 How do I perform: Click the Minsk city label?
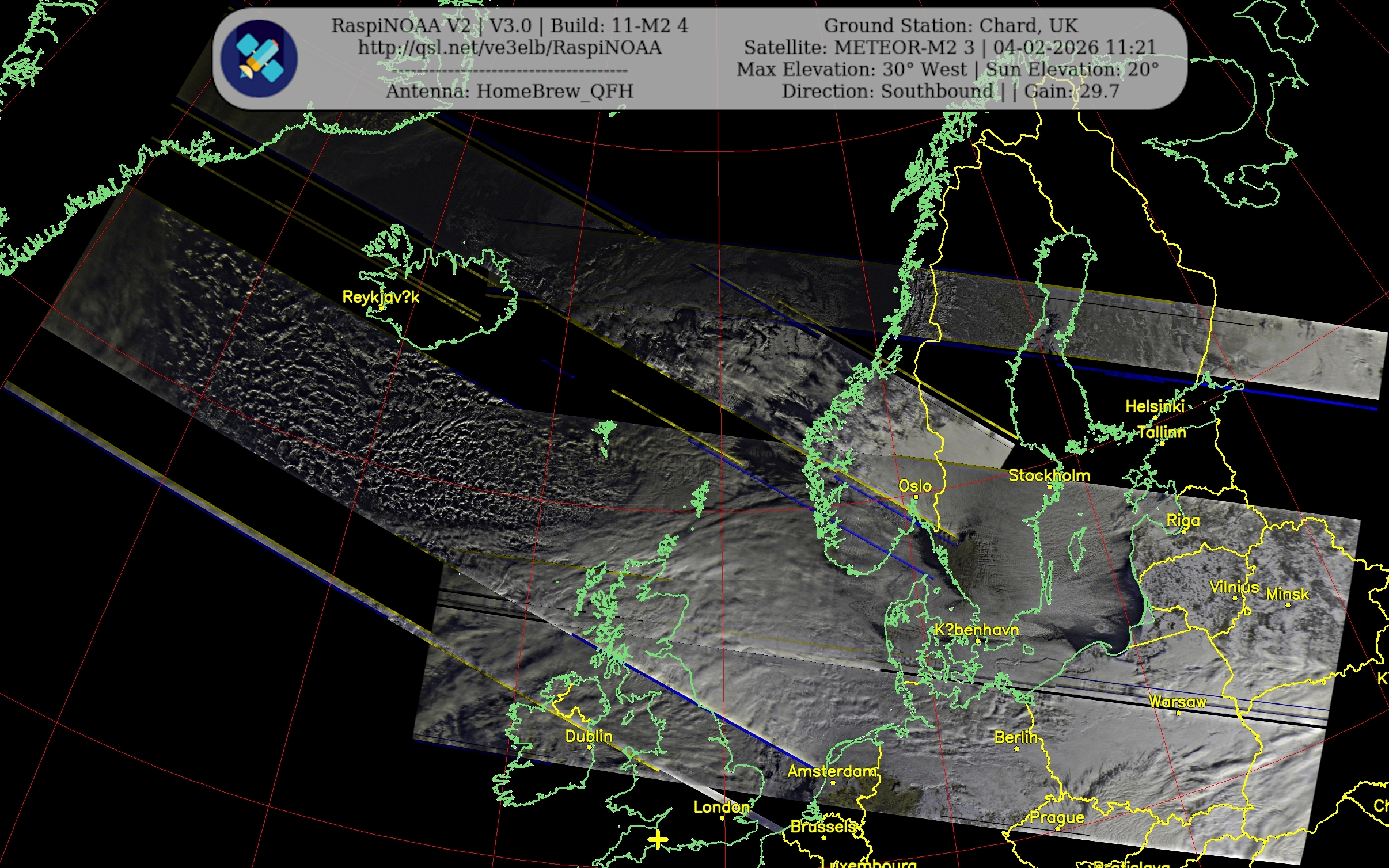coord(1287,593)
